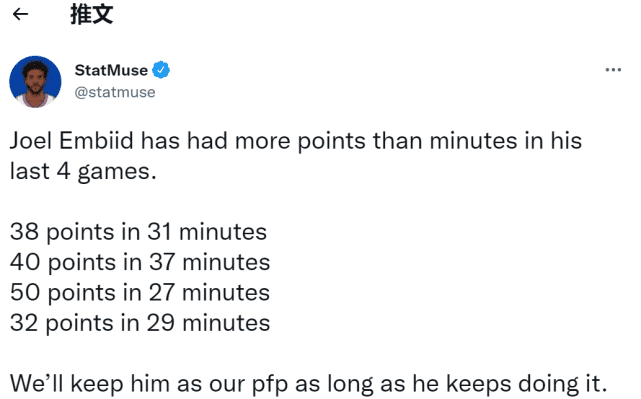
Task: Select the '38 points in 31 minutes' line
Action: coord(139,232)
